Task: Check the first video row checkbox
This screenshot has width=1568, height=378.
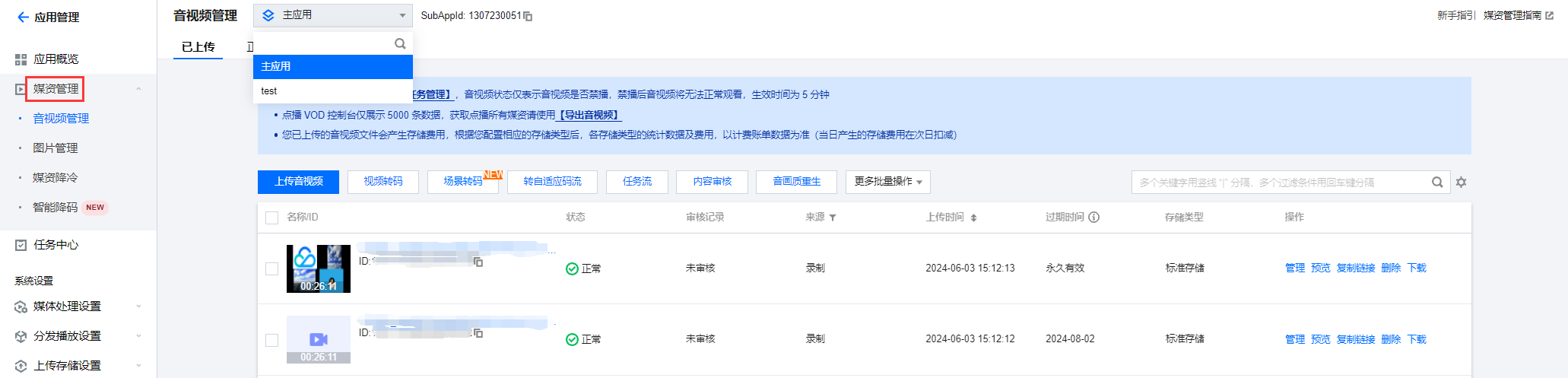Action: click(271, 268)
